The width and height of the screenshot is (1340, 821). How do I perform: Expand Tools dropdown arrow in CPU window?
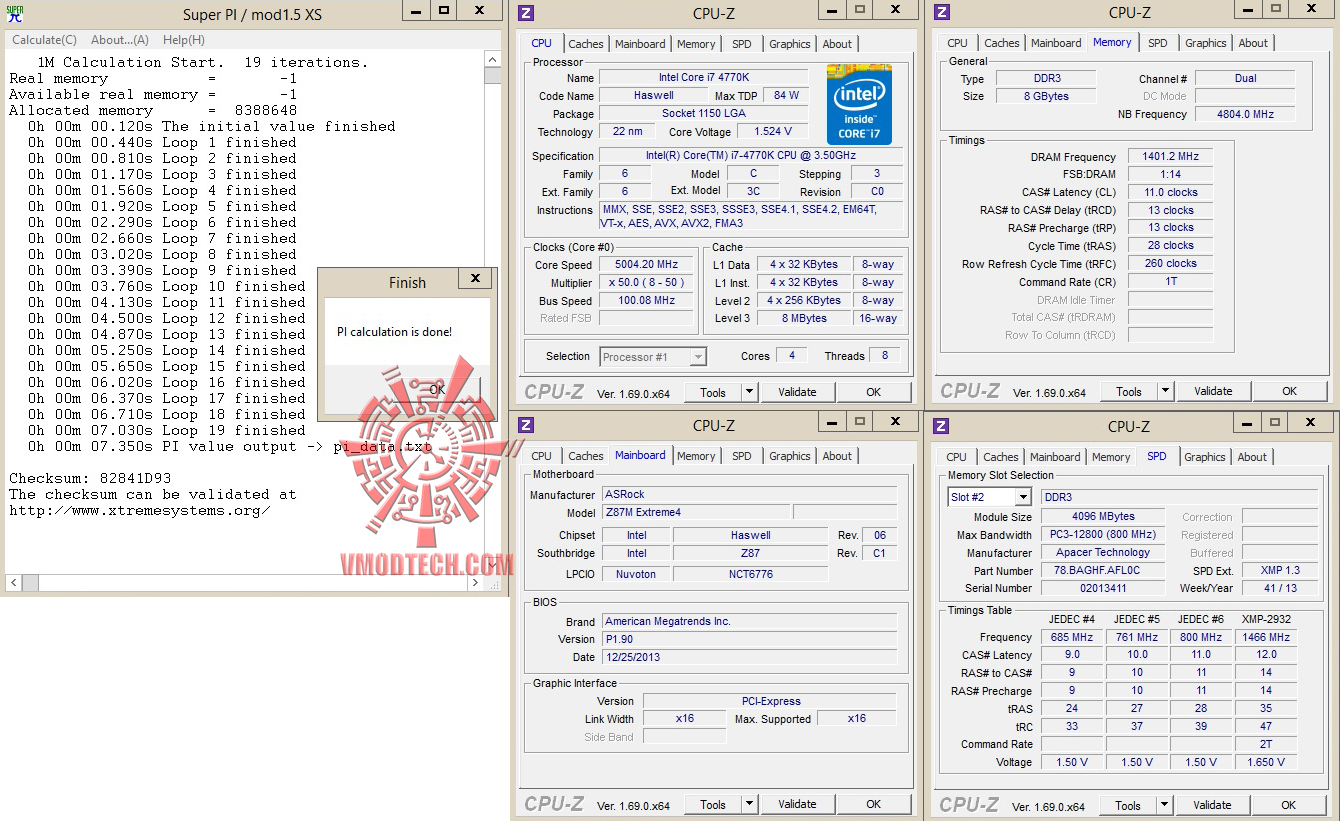(x=748, y=392)
